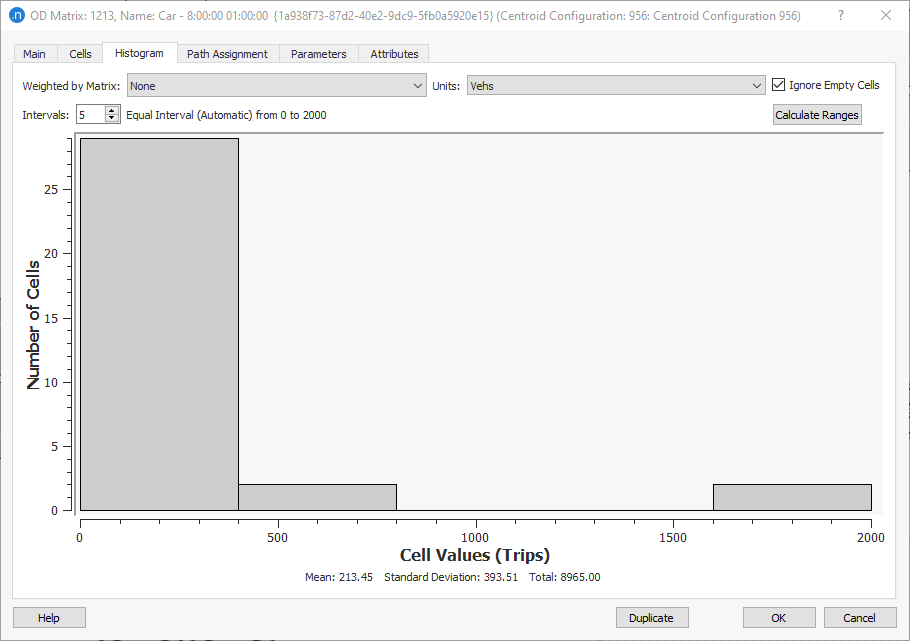
Task: View the Attributes tab
Action: [x=393, y=53]
